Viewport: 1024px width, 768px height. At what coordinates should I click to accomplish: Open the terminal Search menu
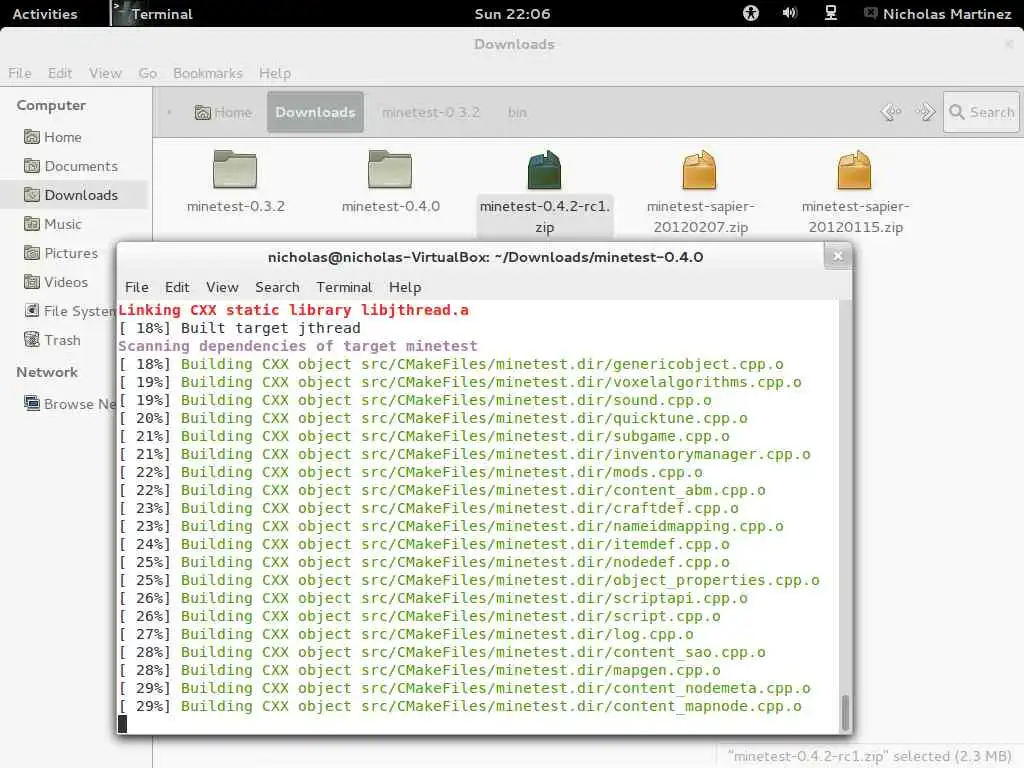(x=277, y=287)
